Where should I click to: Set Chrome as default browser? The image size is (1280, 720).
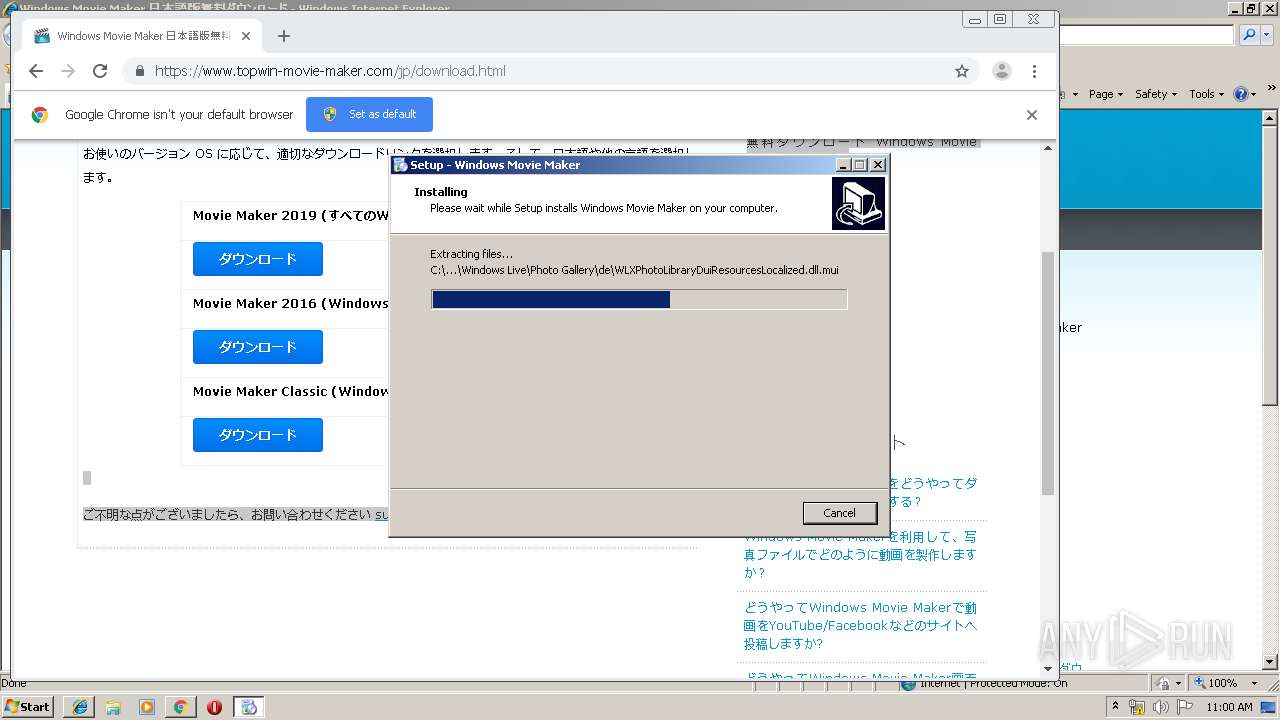pyautogui.click(x=369, y=114)
